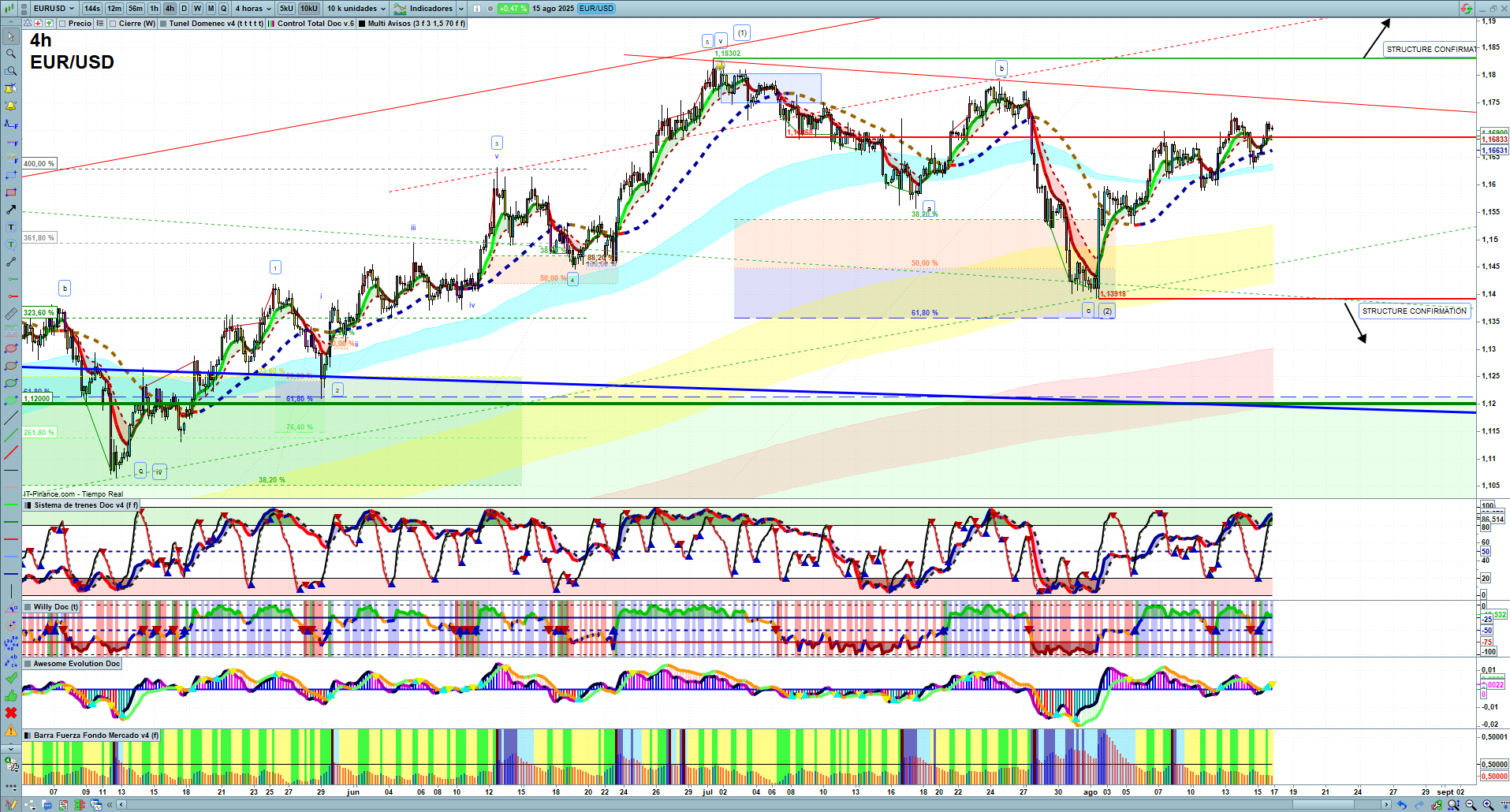Pick the green horizontal ray tool
Image resolution: width=1510 pixels, height=812 pixels.
click(11, 279)
